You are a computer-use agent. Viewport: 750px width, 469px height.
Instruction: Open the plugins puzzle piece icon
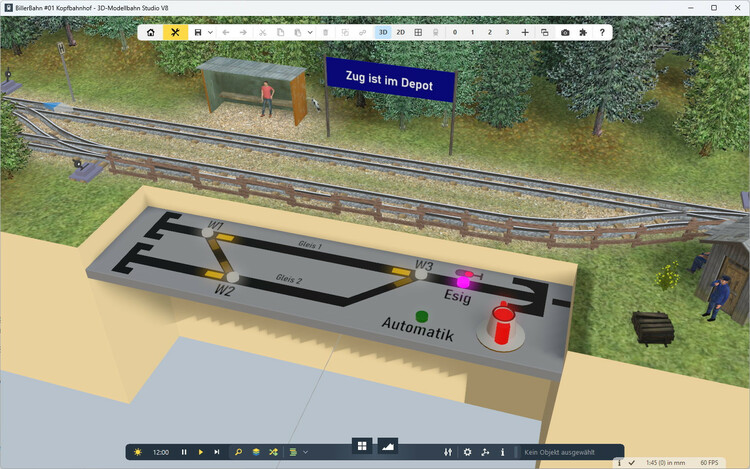[583, 33]
